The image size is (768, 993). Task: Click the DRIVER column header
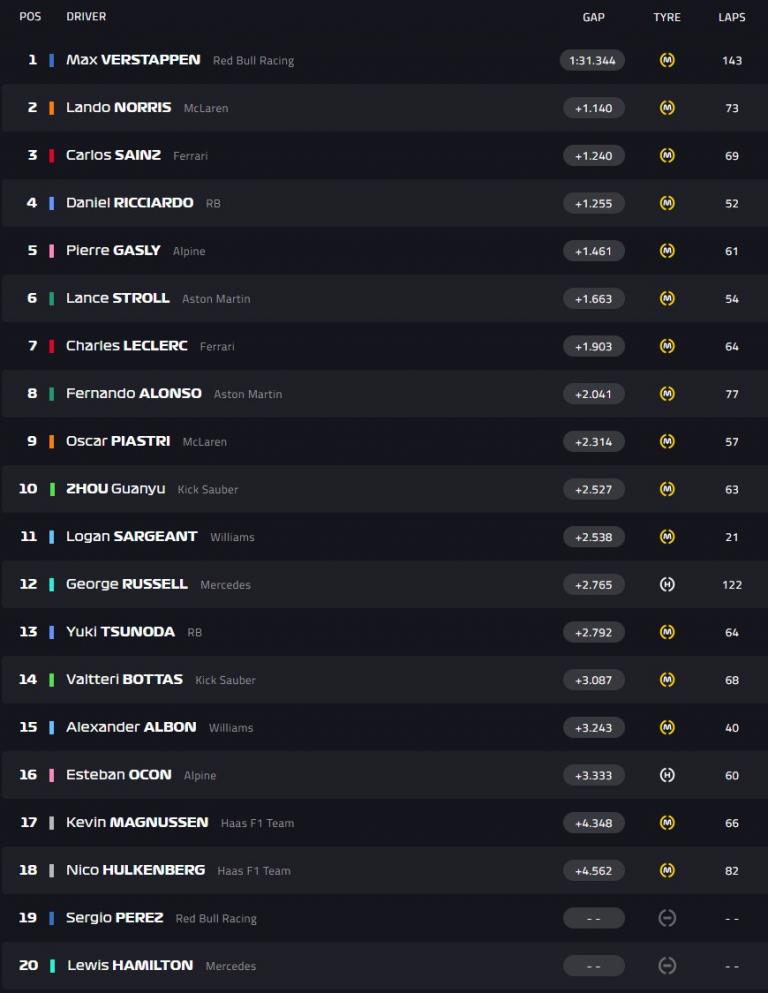(x=86, y=17)
